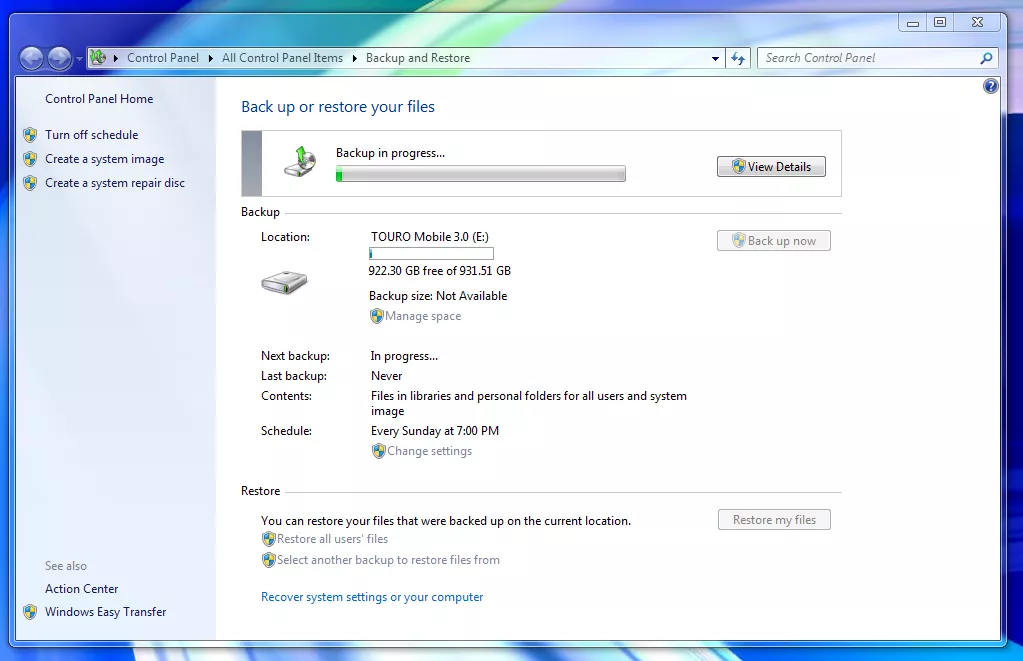Select All Control Panel Items breadcrumb
This screenshot has width=1023, height=661.
click(282, 58)
